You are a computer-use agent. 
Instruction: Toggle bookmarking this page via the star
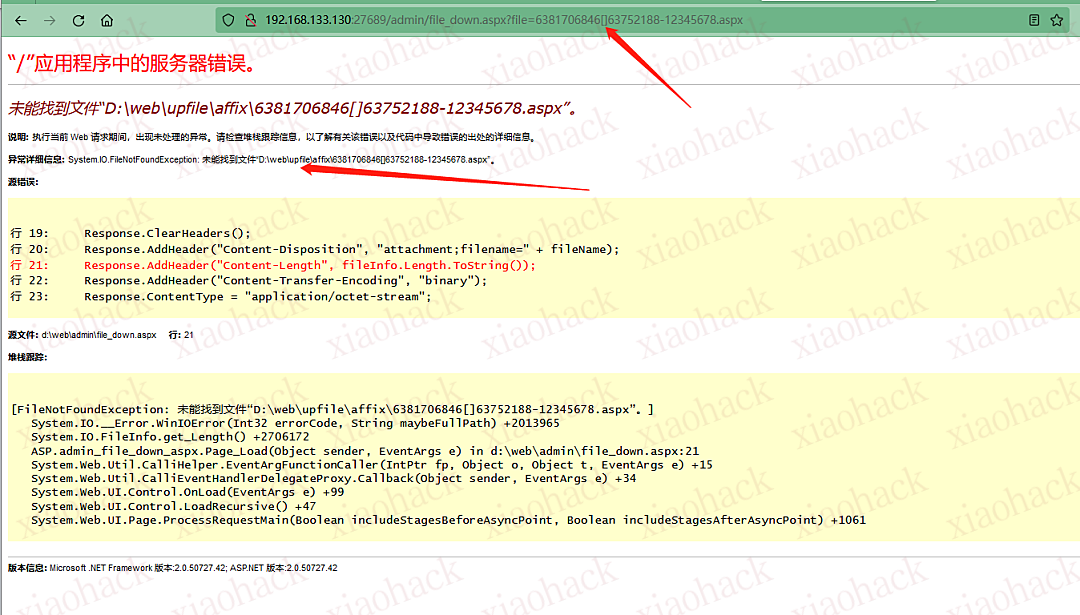pos(1058,19)
